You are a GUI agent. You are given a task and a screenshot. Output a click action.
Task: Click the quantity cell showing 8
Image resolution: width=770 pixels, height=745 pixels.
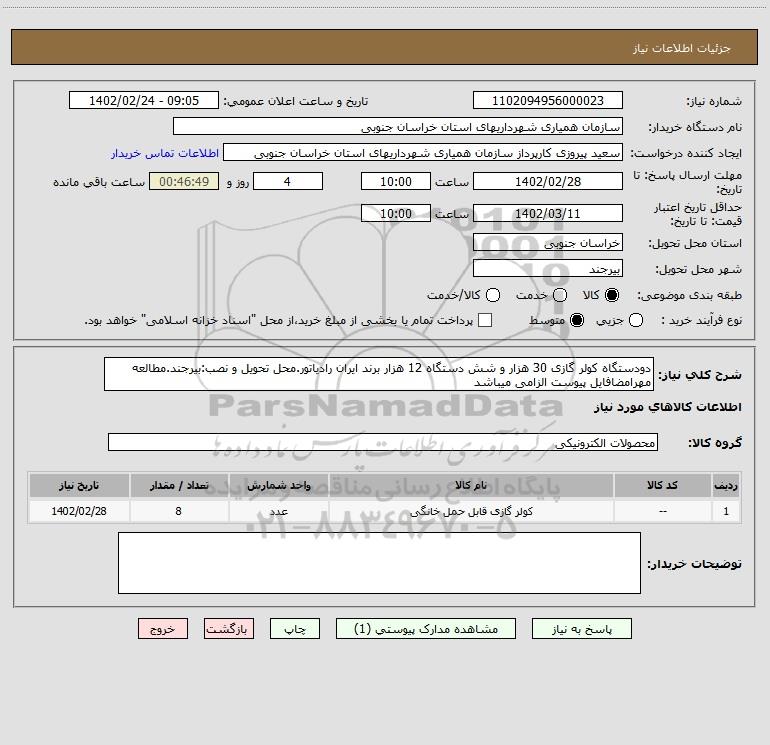179,511
